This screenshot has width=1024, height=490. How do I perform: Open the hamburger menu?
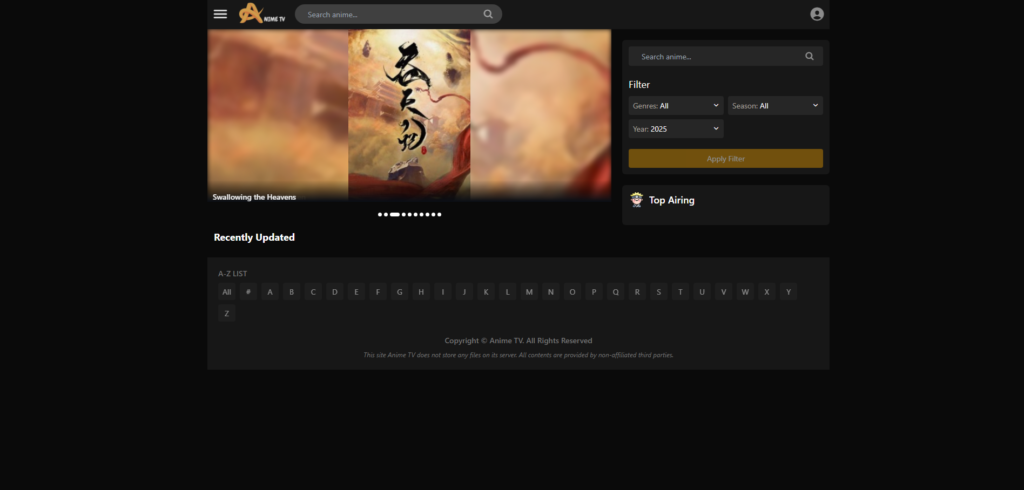220,14
